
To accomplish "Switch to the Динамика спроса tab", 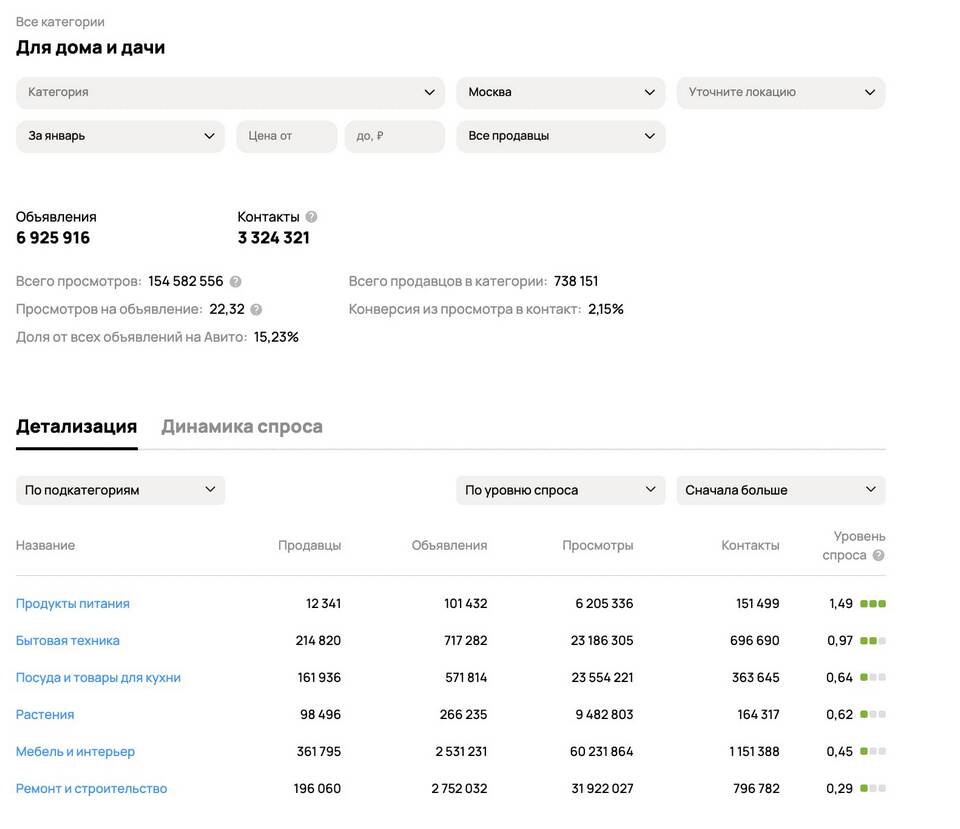I will click(242, 427).
